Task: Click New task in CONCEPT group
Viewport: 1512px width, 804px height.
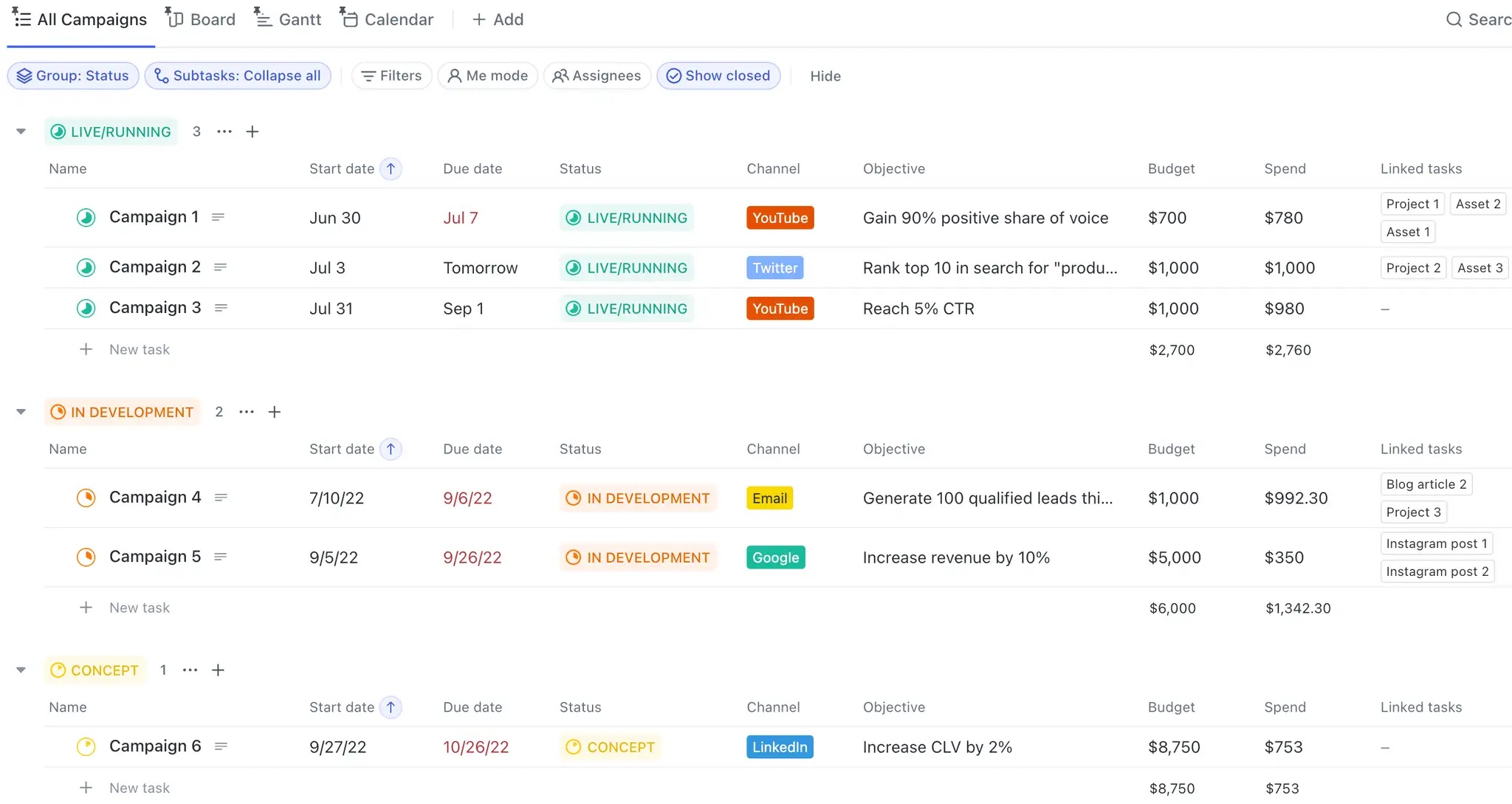Action: 140,788
